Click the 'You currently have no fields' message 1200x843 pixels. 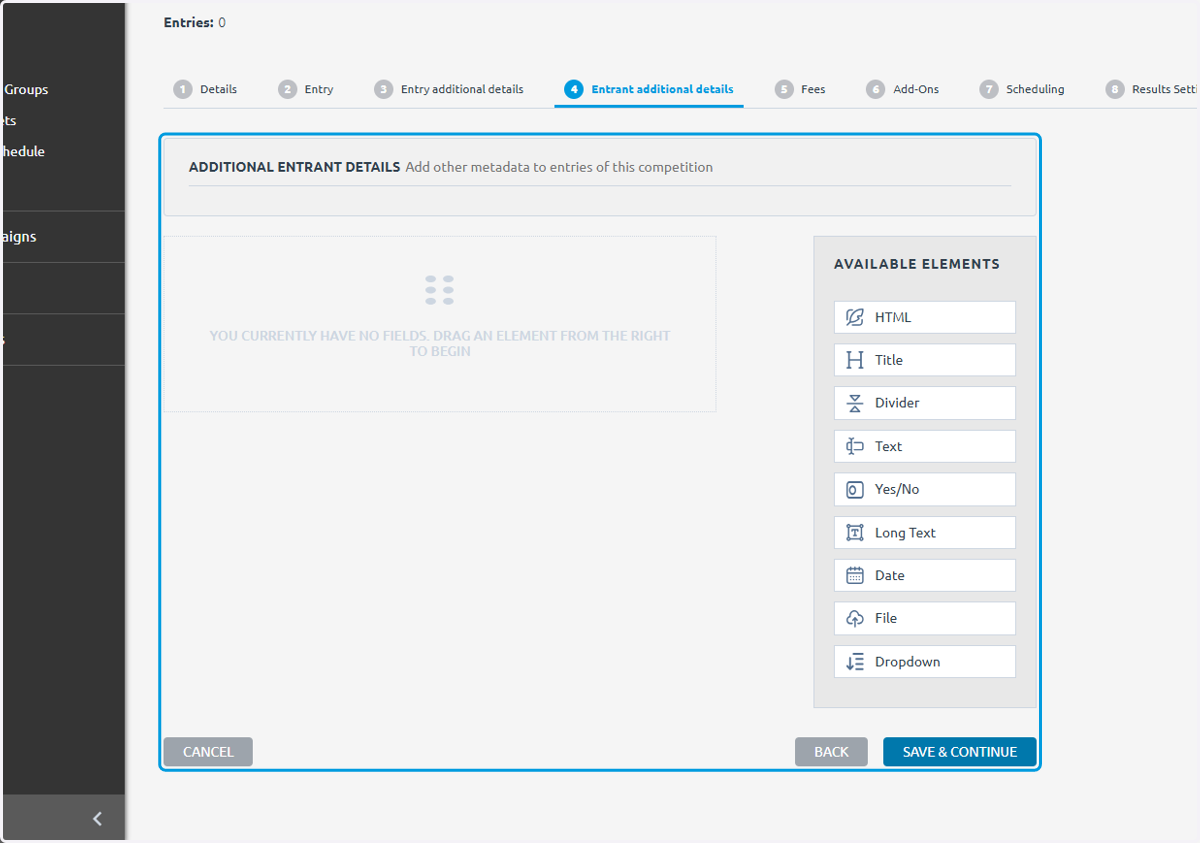(440, 343)
